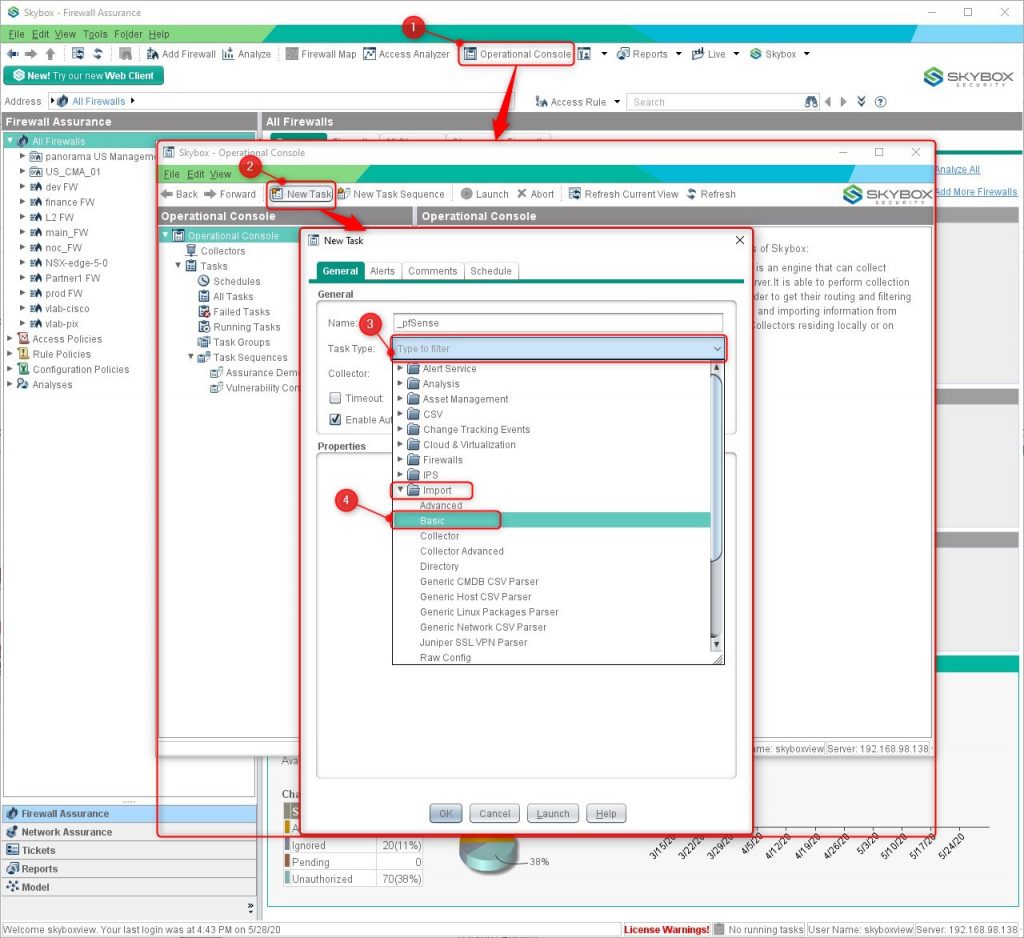Viewport: 1024px width, 938px height.
Task: Click the task type list scroll-down arrow
Action: click(x=716, y=644)
